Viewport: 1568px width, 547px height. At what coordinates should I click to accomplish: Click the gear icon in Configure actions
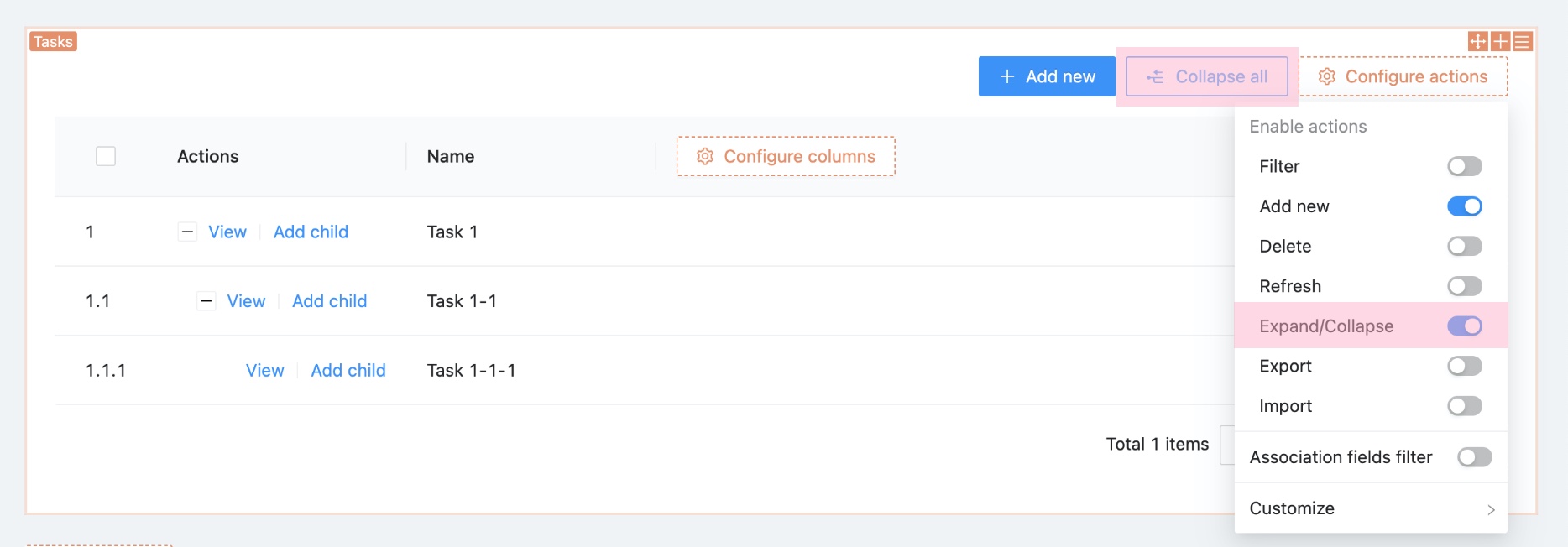tap(1327, 76)
